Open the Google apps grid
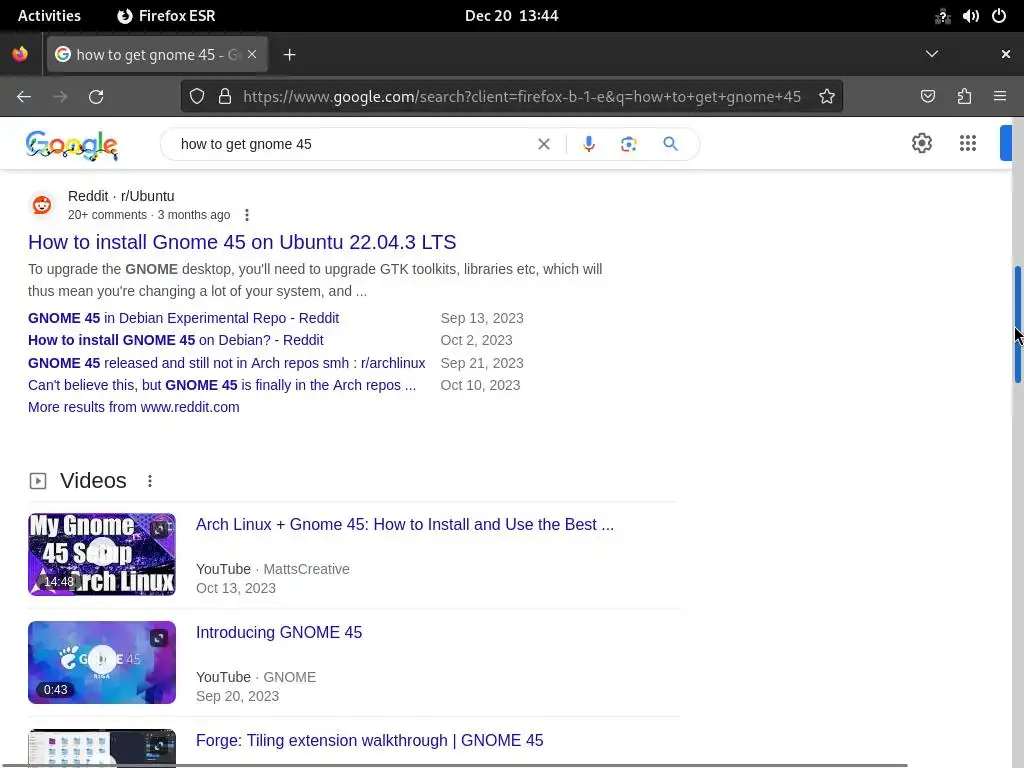Viewport: 1024px width, 768px height. (968, 143)
